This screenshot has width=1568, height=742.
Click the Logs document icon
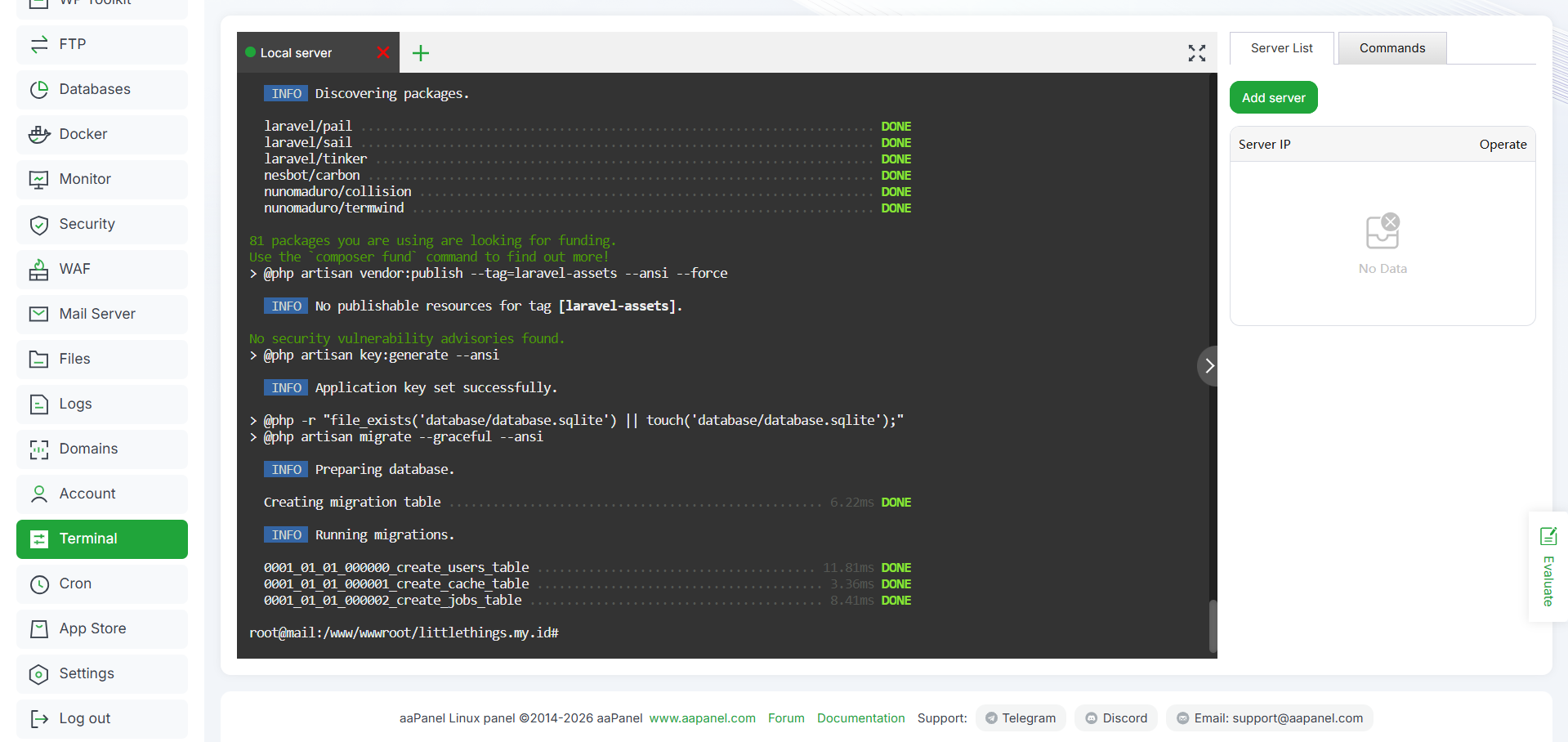(x=38, y=404)
